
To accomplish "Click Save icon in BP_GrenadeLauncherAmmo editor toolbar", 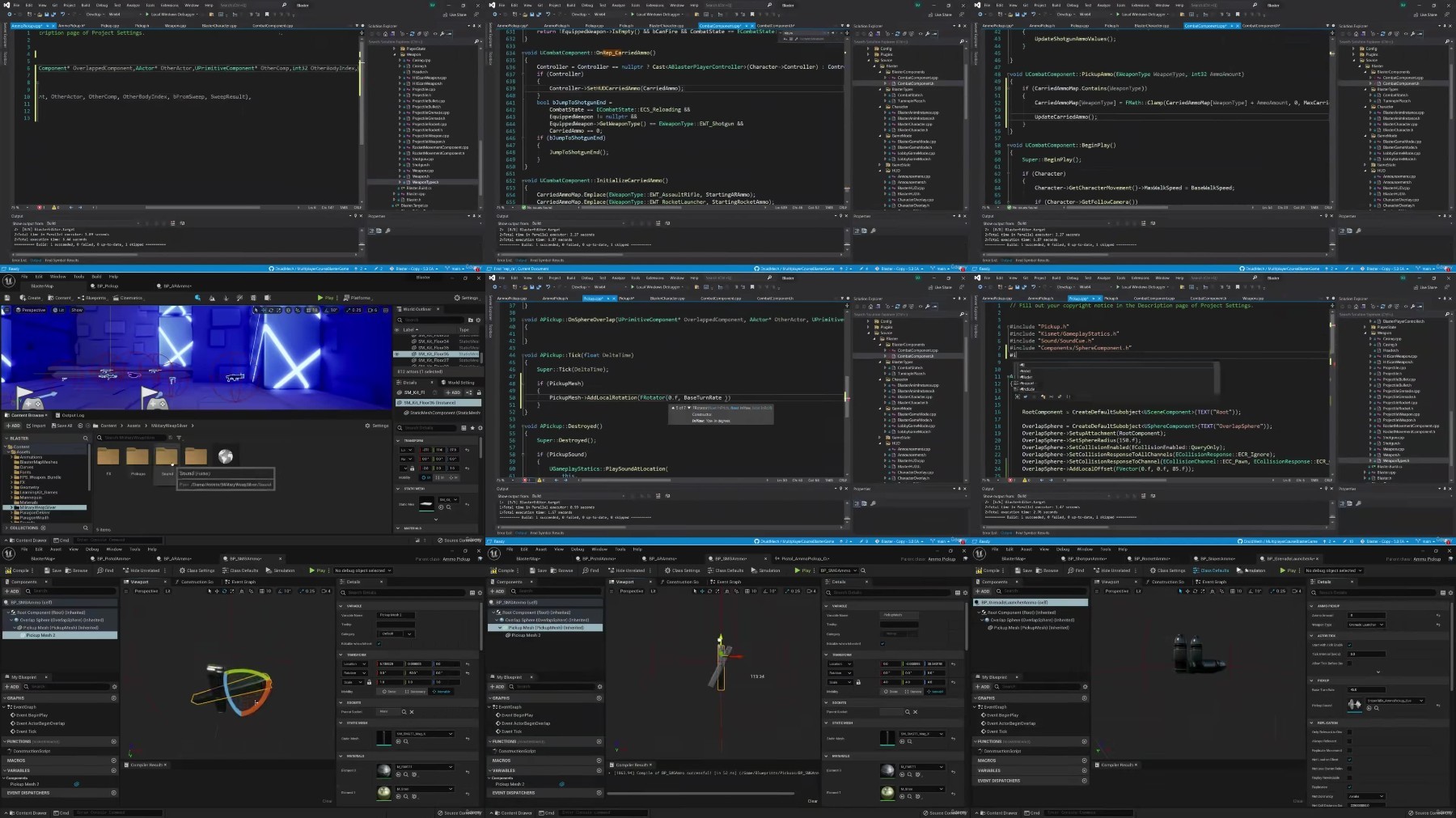I will [x=1018, y=570].
